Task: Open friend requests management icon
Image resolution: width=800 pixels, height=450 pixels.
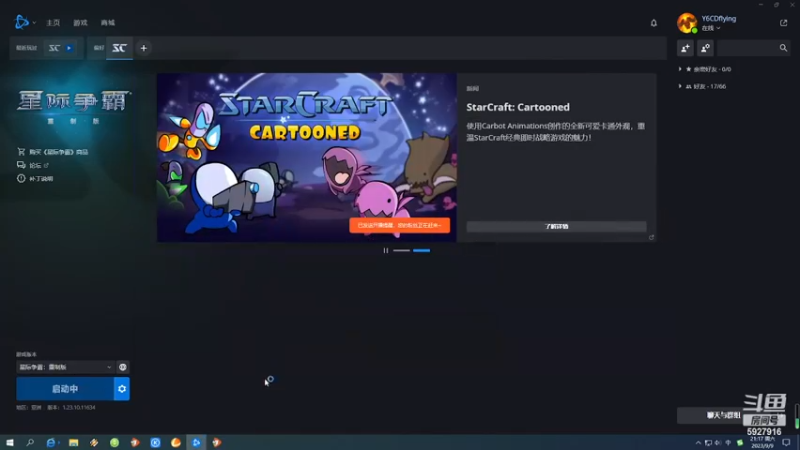Action: tap(705, 48)
